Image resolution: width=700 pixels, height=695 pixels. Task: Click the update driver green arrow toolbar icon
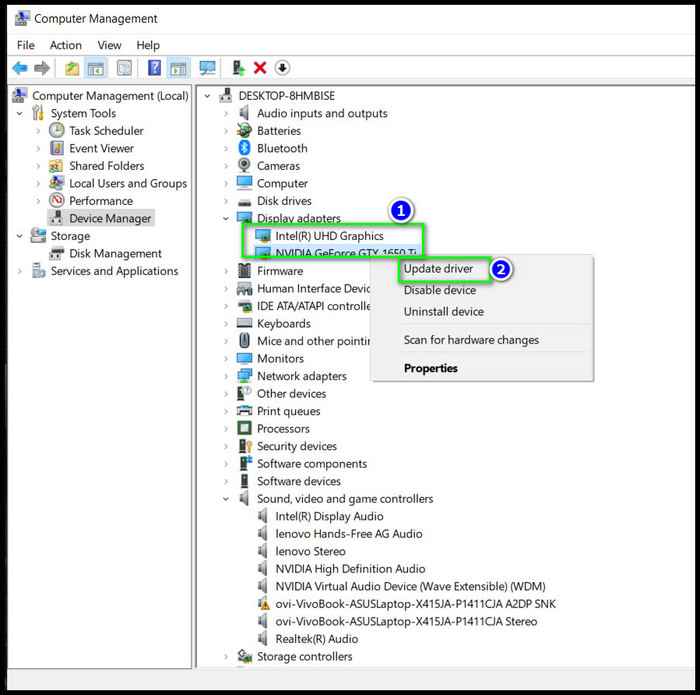pos(238,68)
